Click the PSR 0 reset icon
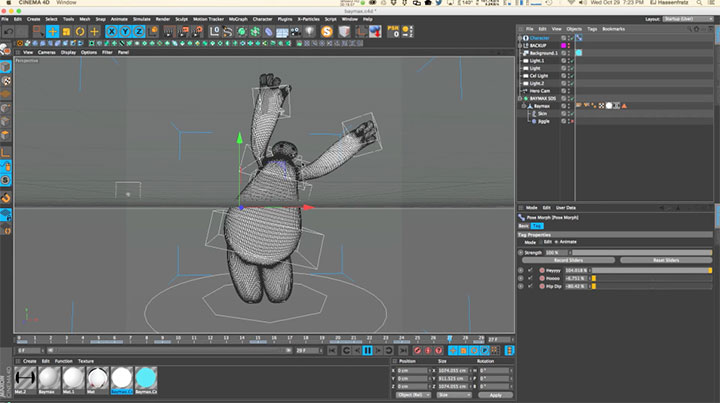 click(x=394, y=31)
